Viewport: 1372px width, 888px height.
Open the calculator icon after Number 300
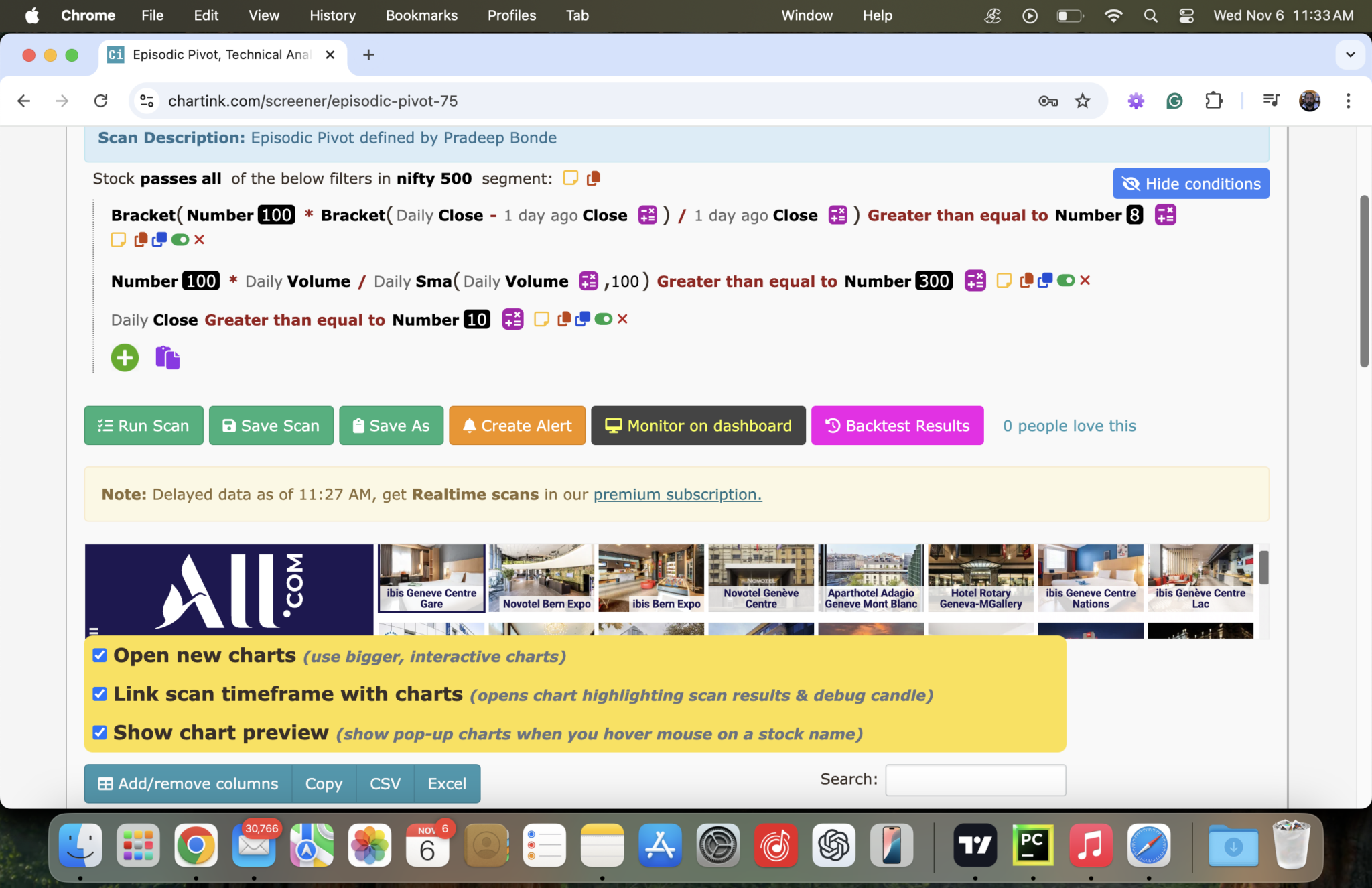(975, 280)
